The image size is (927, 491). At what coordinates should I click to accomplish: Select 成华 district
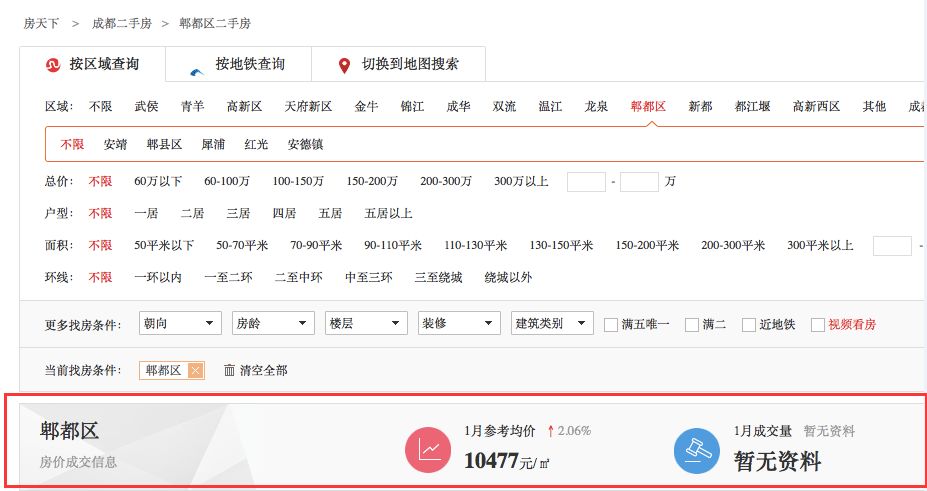(458, 106)
